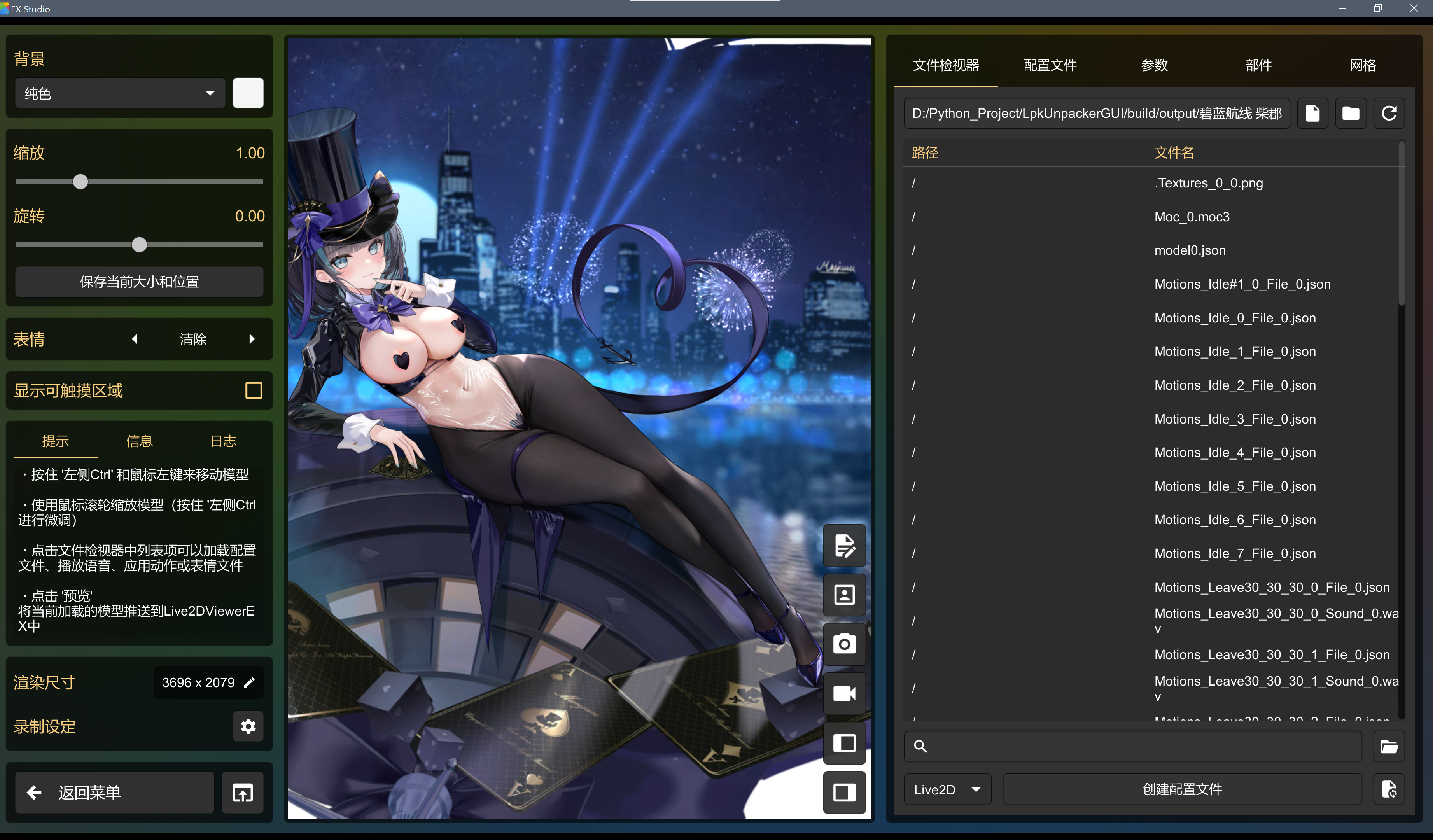Open the 纯色 background type dropdown

tap(119, 93)
